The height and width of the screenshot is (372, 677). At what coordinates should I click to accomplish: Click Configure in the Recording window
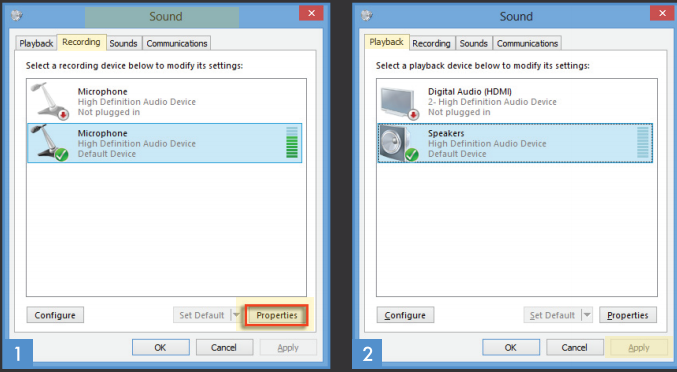tap(55, 315)
